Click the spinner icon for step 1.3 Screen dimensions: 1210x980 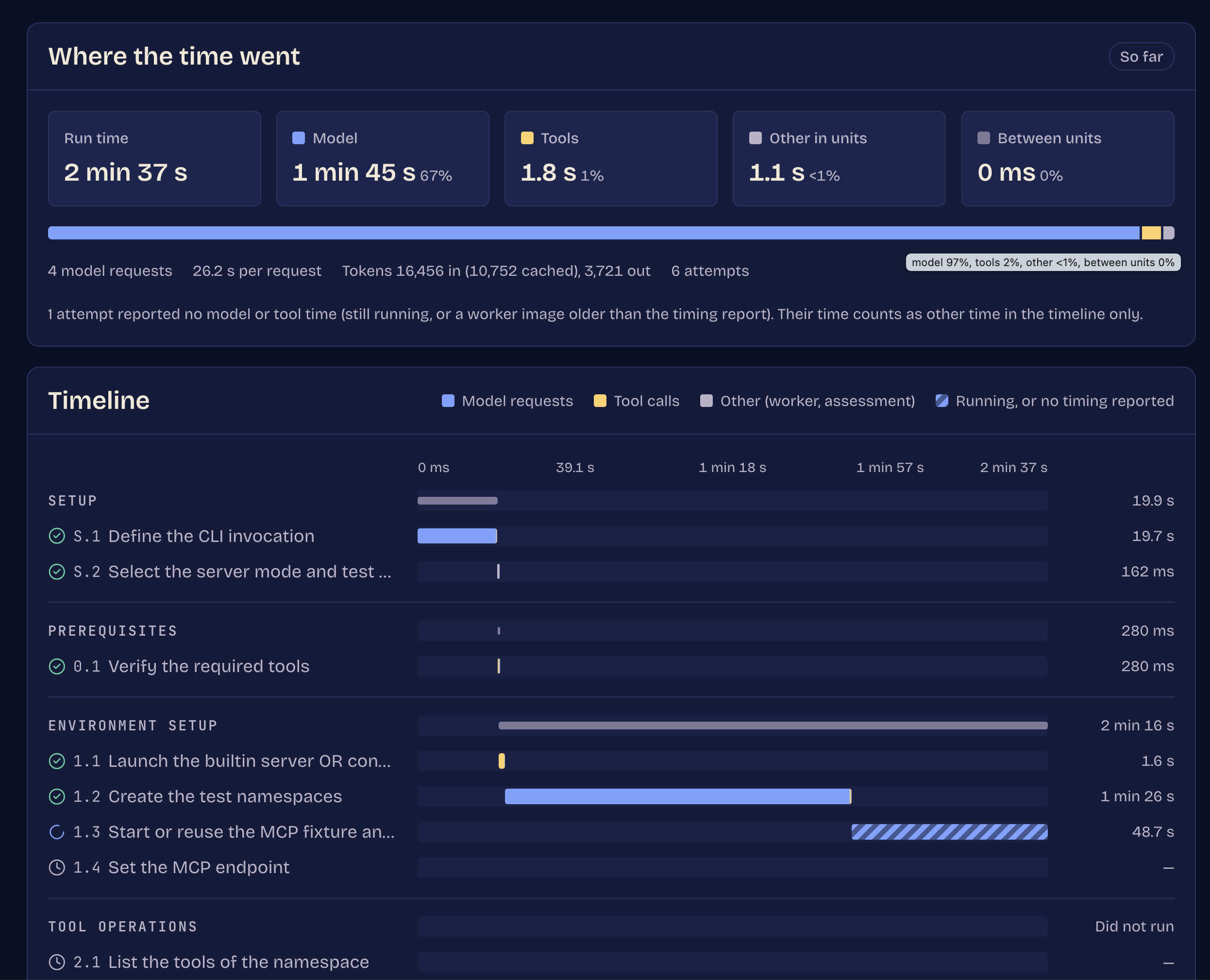57,832
